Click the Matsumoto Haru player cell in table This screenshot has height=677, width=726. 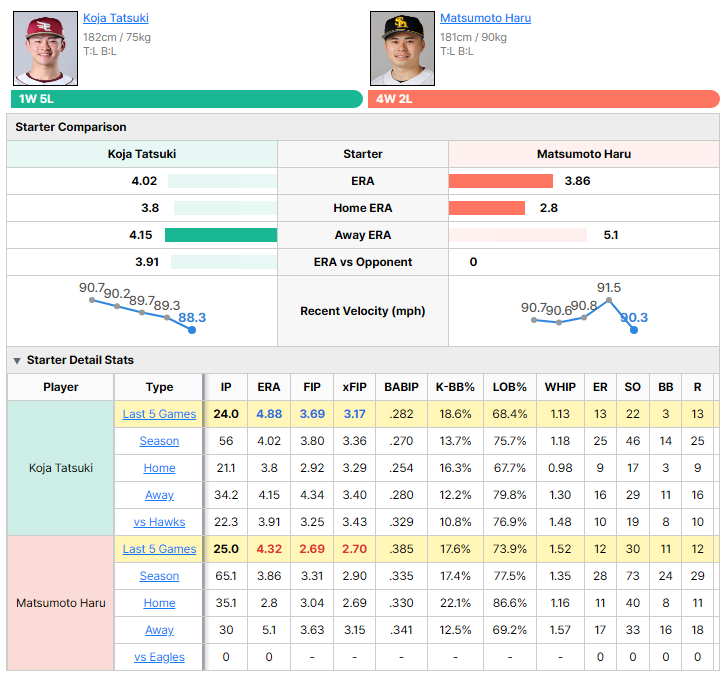point(61,603)
